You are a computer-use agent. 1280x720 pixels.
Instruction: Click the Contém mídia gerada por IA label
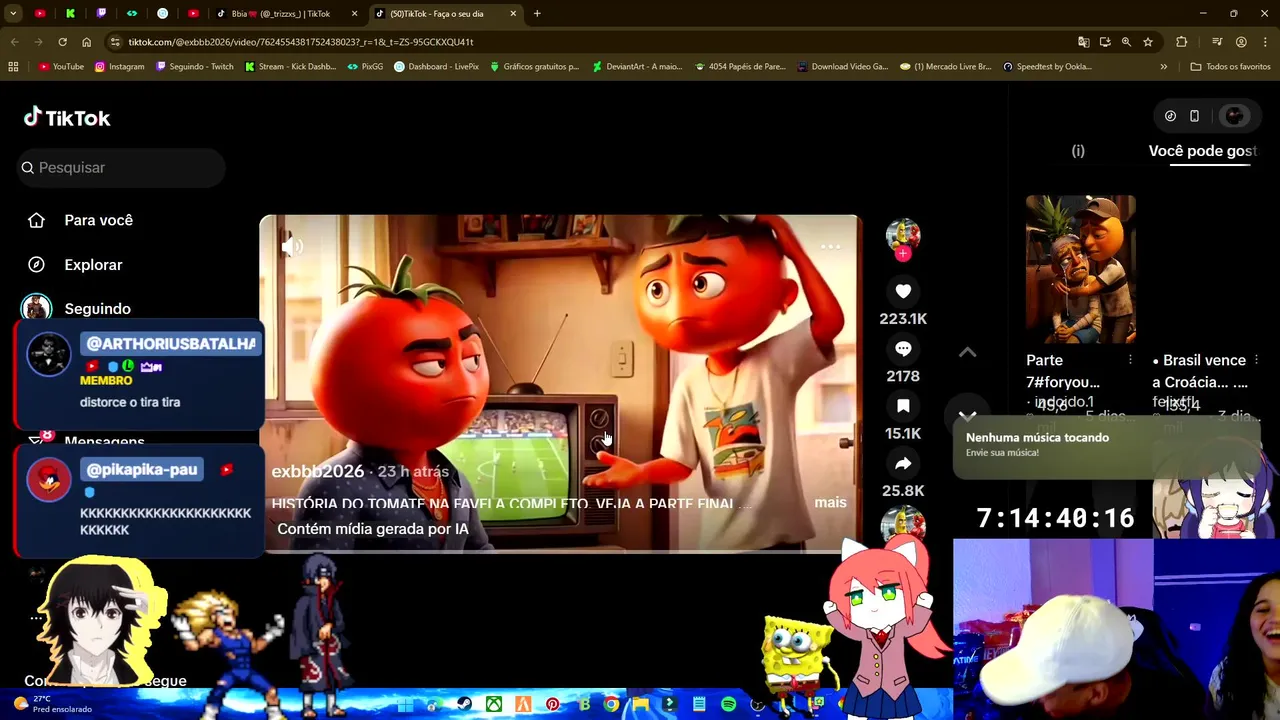click(x=373, y=529)
